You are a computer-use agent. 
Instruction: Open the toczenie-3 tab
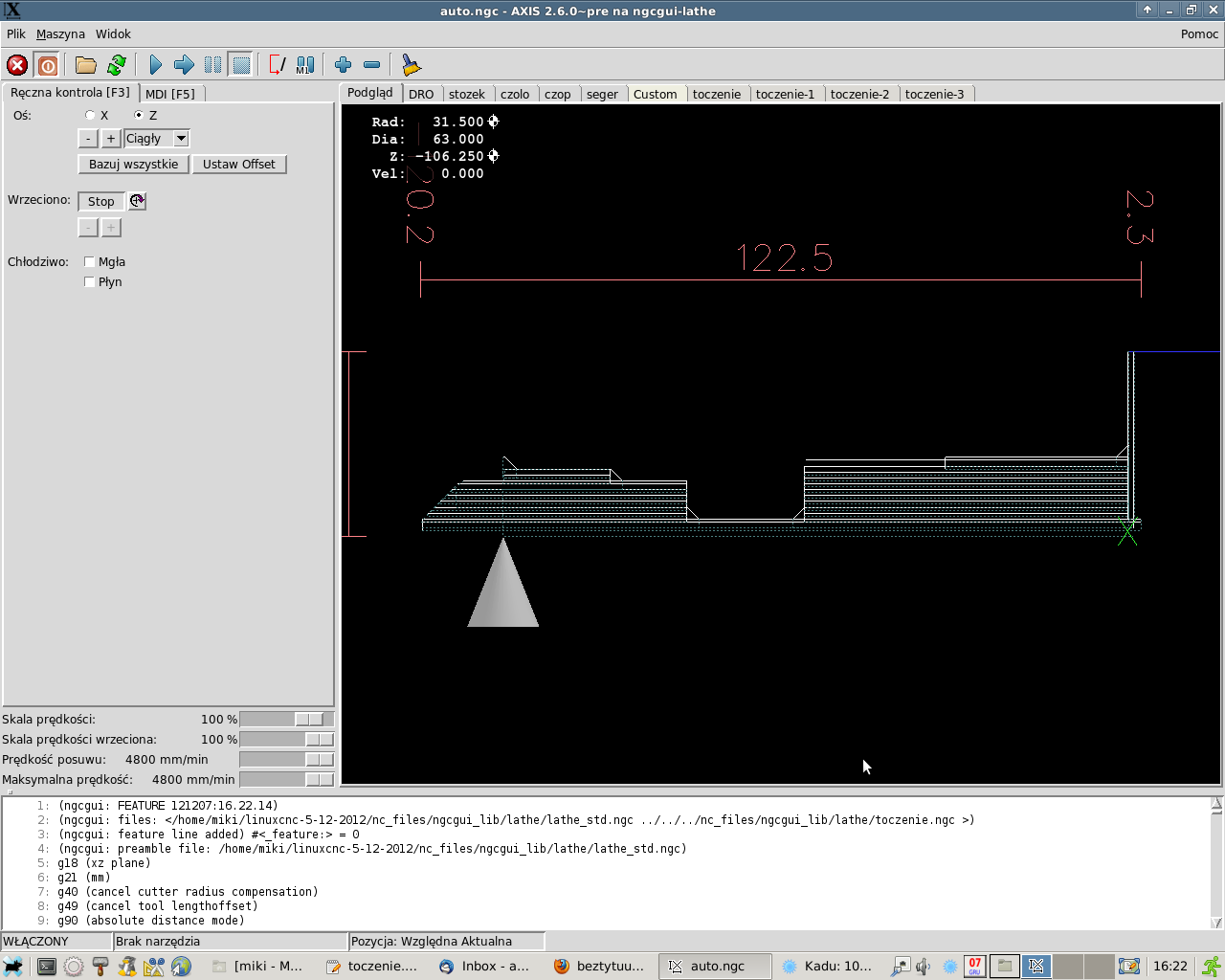pyautogui.click(x=935, y=94)
